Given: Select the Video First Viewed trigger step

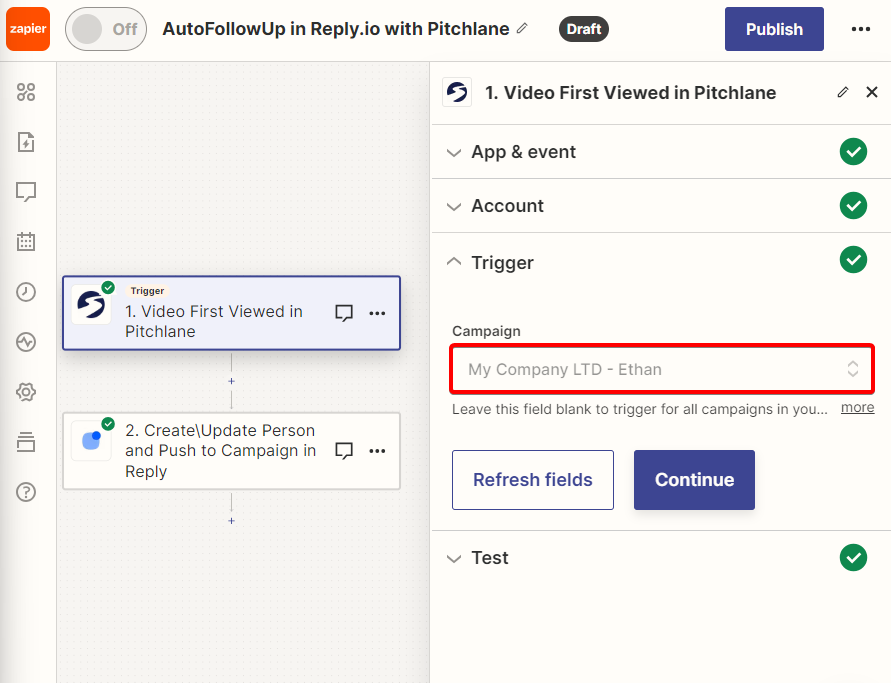Looking at the screenshot, I should click(x=231, y=313).
